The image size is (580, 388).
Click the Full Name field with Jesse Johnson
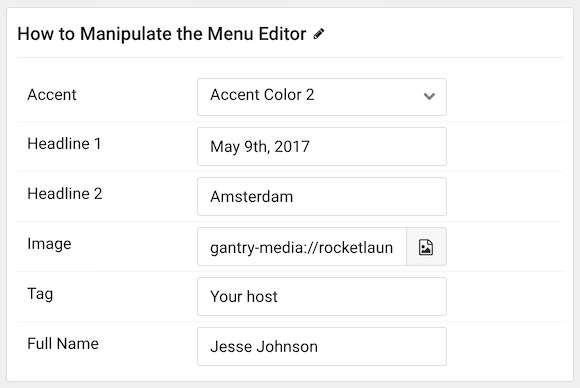(x=322, y=347)
